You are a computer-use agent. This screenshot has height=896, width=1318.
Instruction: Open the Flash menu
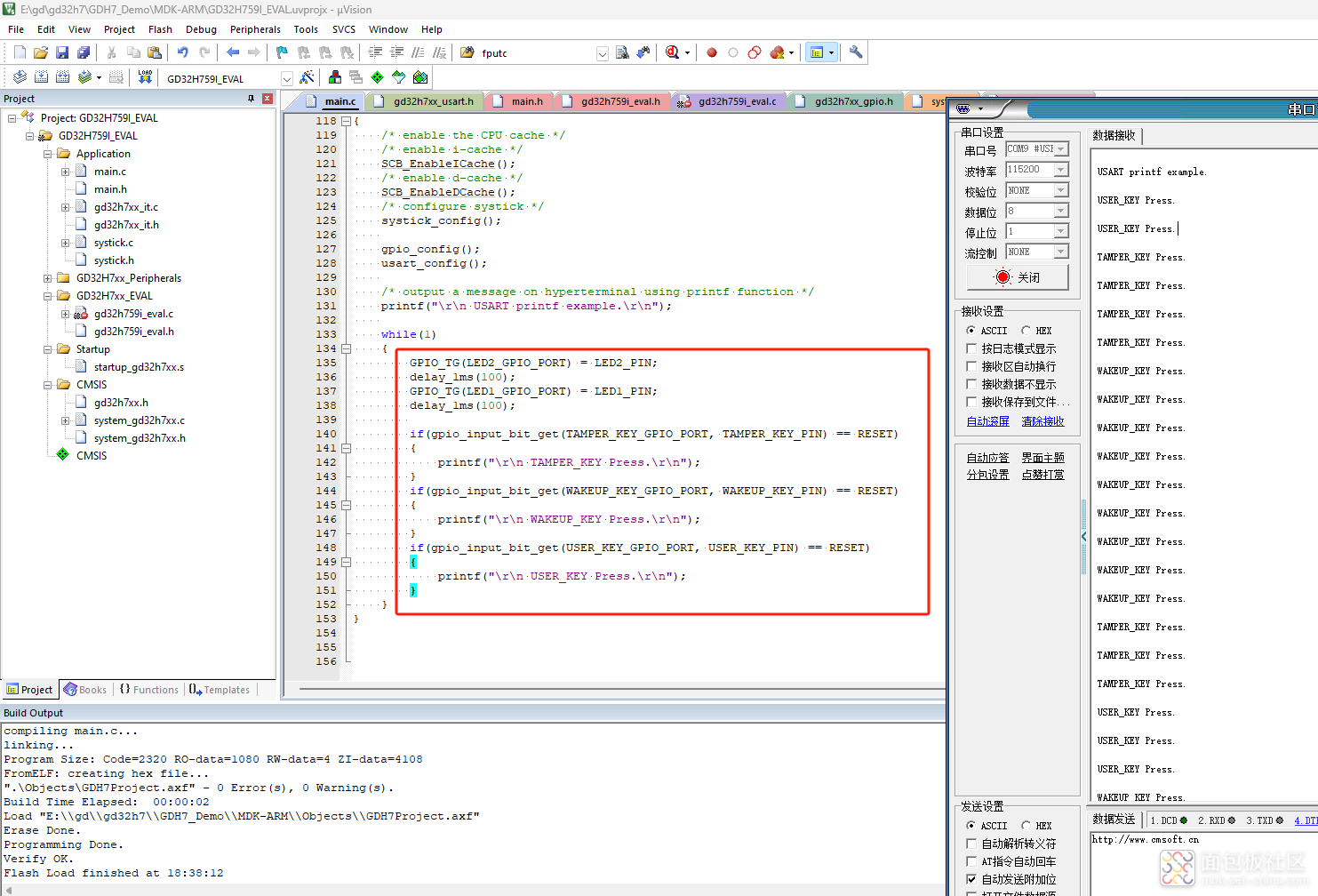click(160, 29)
